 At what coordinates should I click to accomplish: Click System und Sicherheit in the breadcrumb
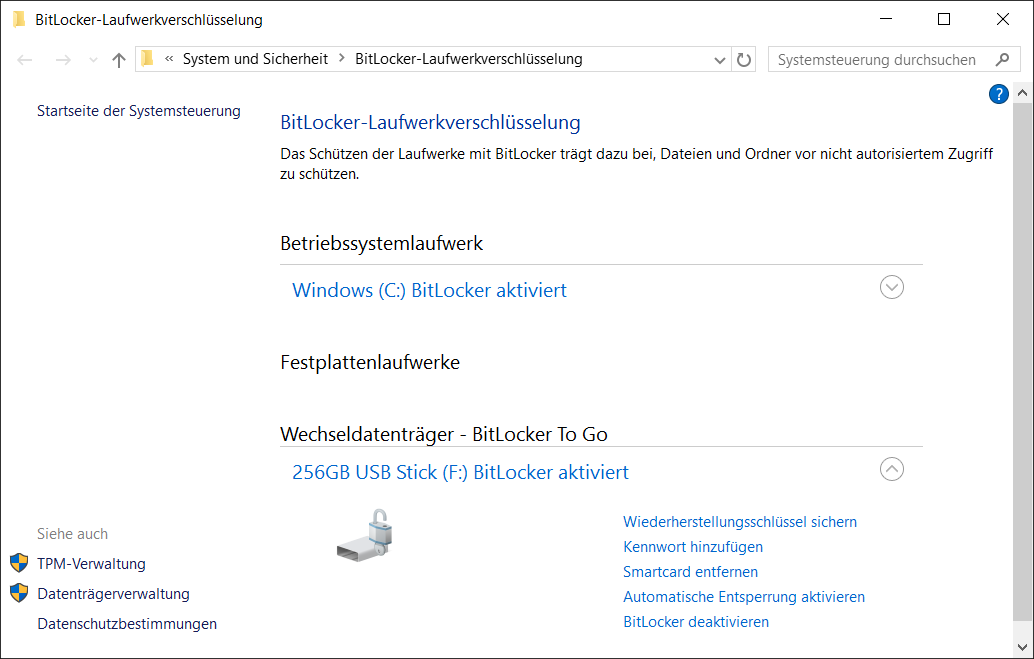(255, 59)
